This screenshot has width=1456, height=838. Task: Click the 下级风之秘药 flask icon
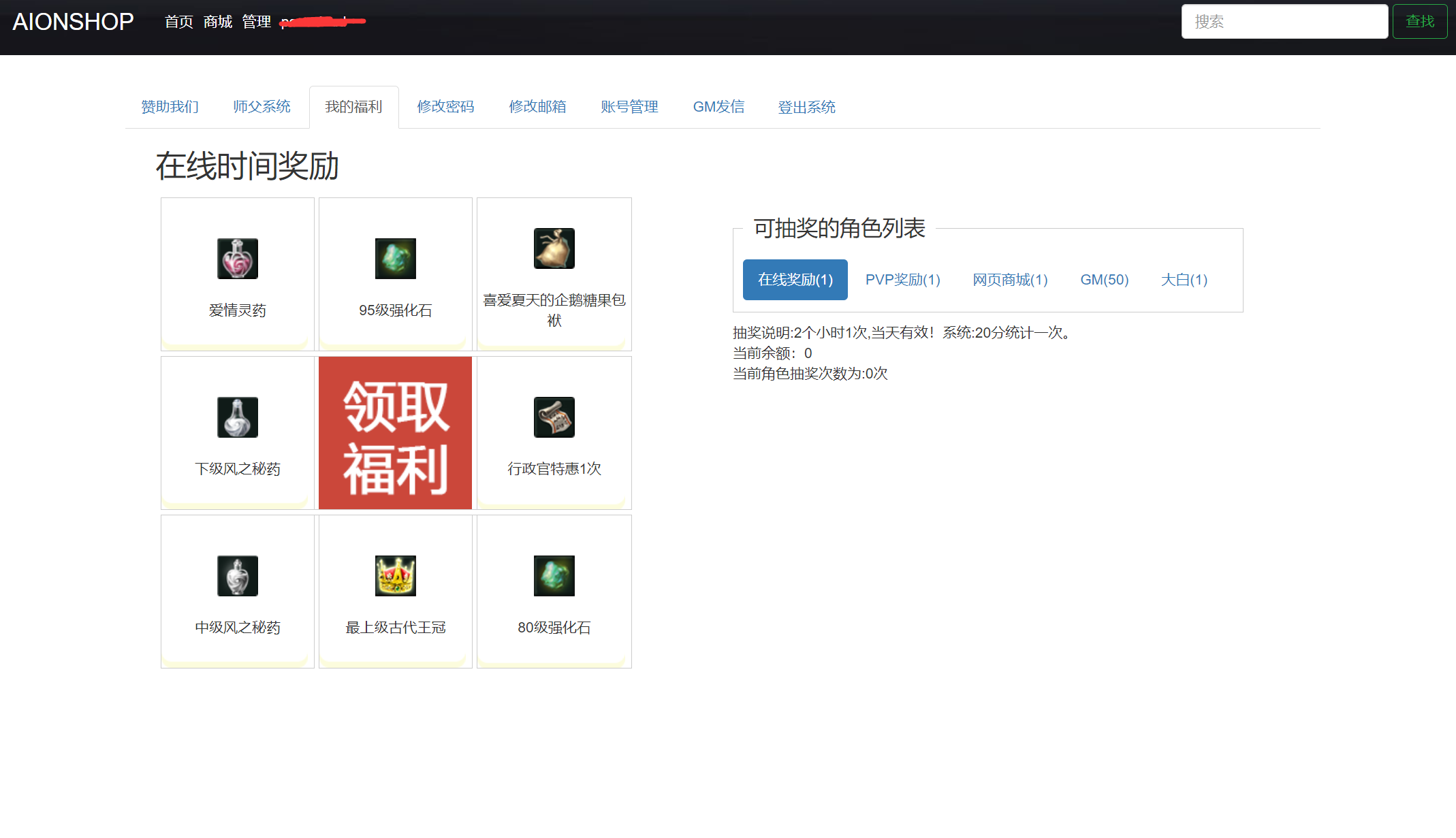pos(237,417)
